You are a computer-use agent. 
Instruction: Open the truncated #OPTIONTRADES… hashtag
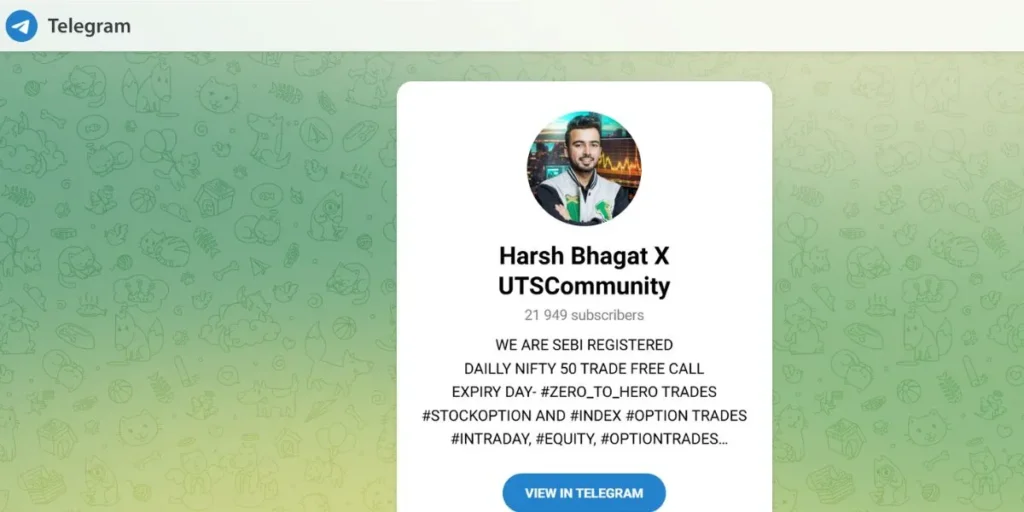point(664,440)
